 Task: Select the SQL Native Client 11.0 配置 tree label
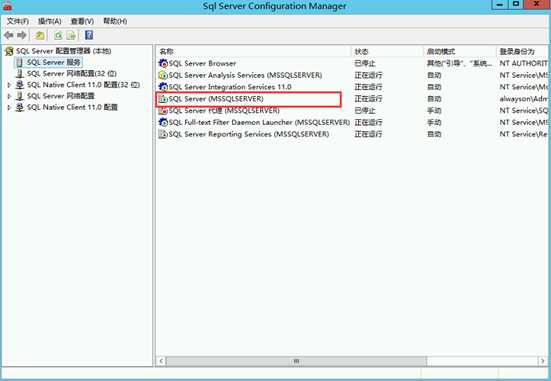click(x=72, y=107)
